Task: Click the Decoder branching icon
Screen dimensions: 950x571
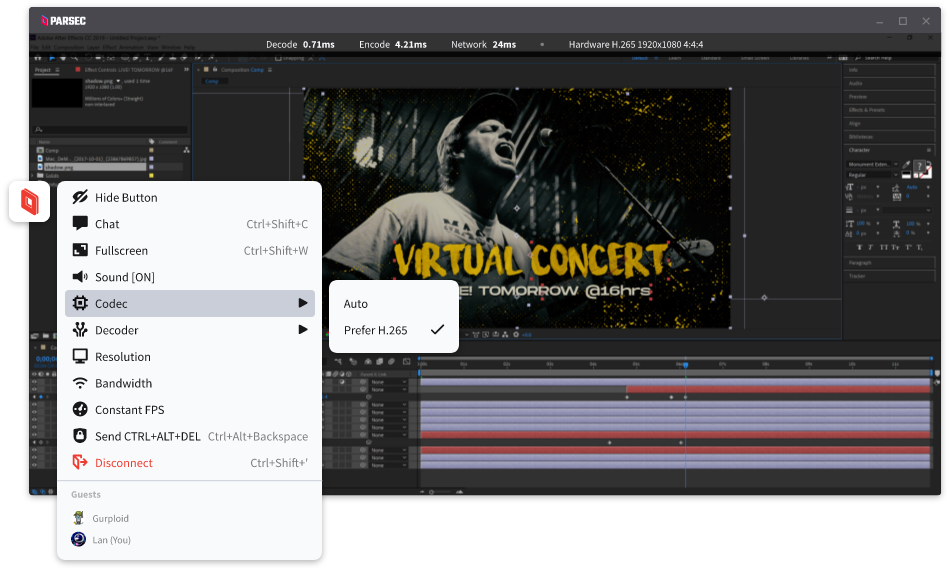Action: 80,330
